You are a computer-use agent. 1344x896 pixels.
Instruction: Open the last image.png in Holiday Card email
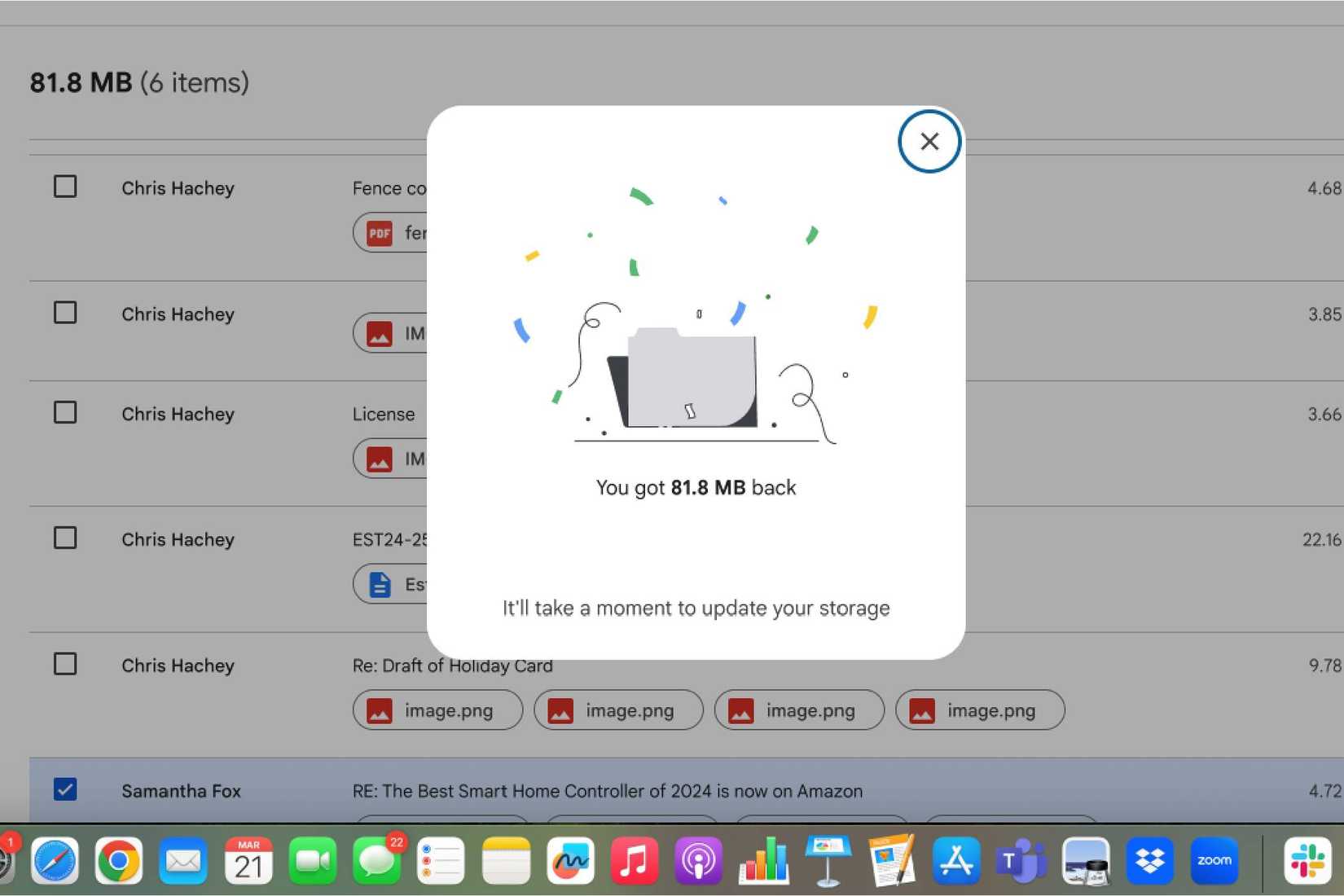980,710
